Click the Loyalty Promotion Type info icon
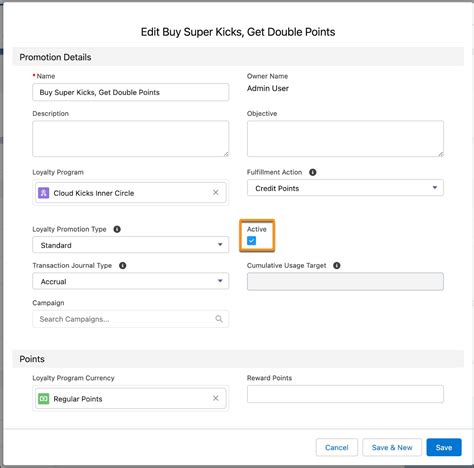Image resolution: width=474 pixels, height=468 pixels. tap(117, 229)
